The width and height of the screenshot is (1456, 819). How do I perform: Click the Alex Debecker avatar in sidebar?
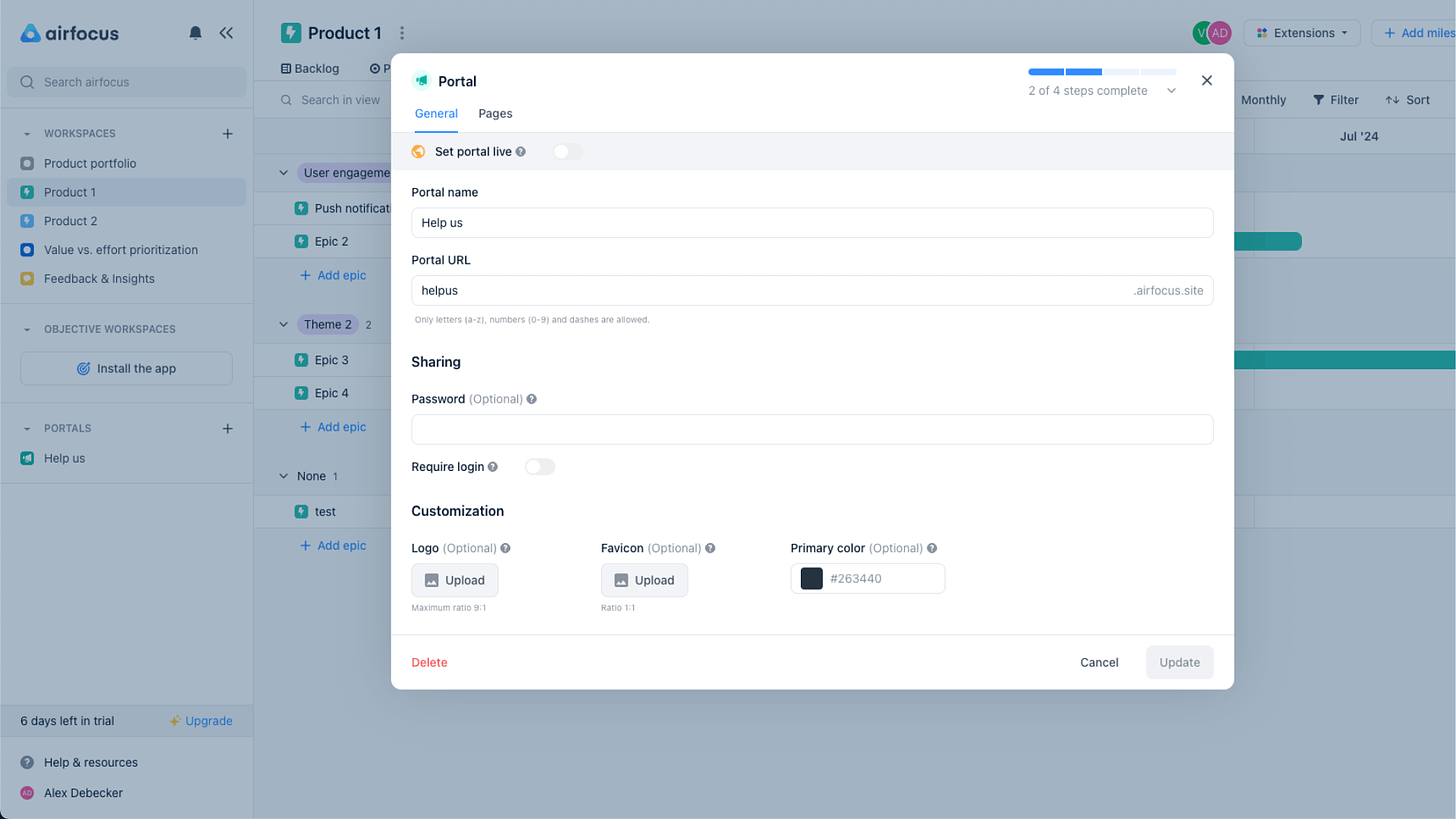[x=27, y=793]
